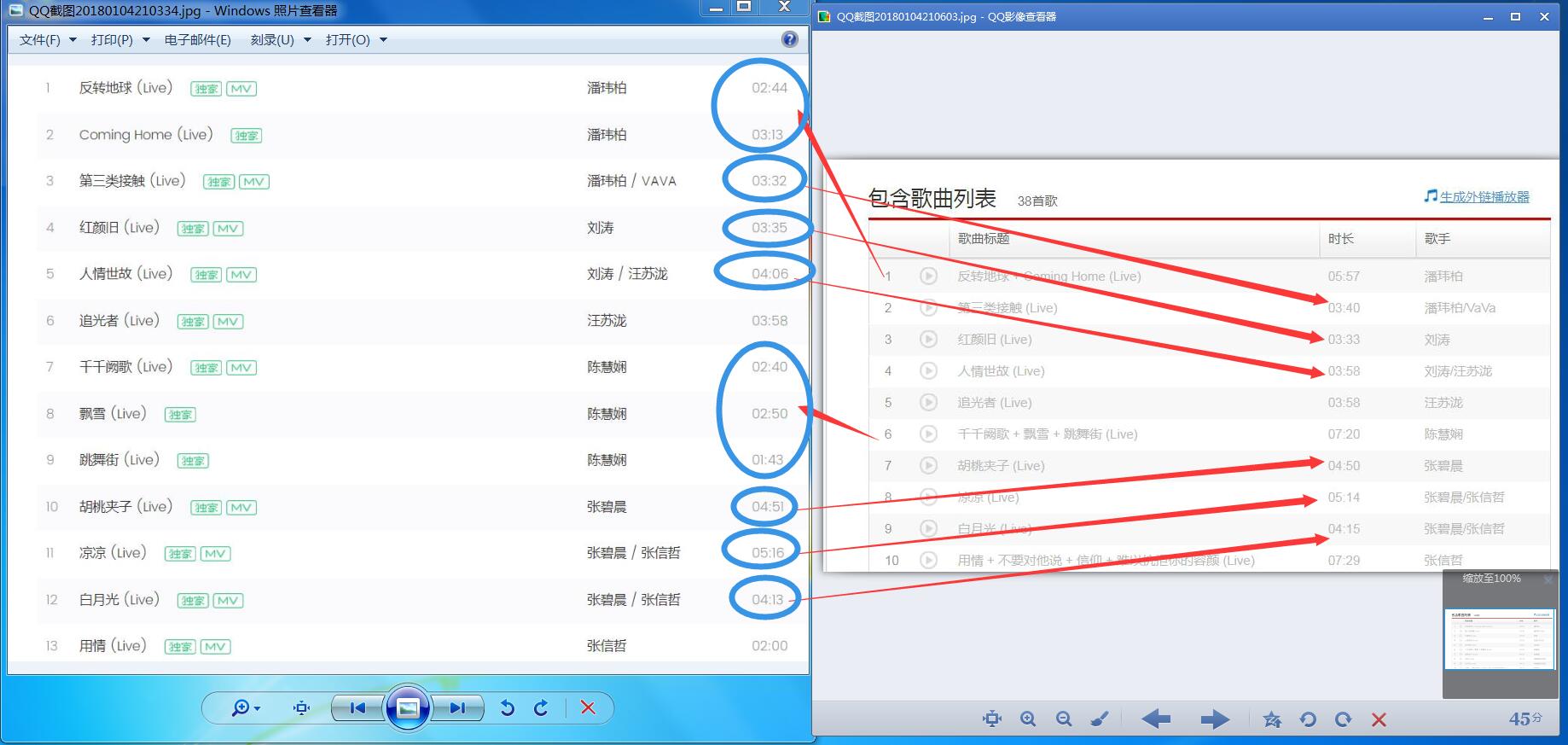Rotate image counterclockwise in Photo Viewer

click(508, 707)
